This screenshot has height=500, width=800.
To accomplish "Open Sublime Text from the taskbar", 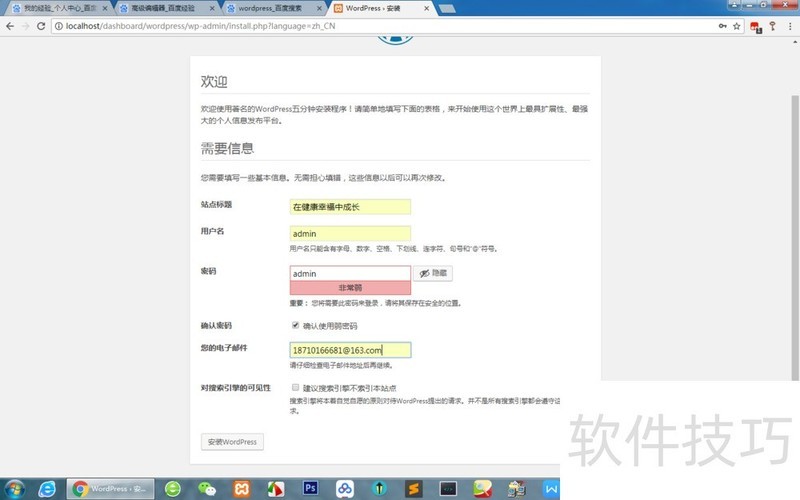I will pyautogui.click(x=413, y=489).
